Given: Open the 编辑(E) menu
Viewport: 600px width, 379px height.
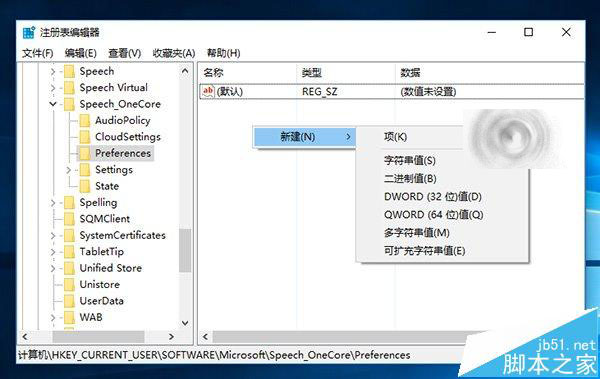Looking at the screenshot, I should (80, 53).
